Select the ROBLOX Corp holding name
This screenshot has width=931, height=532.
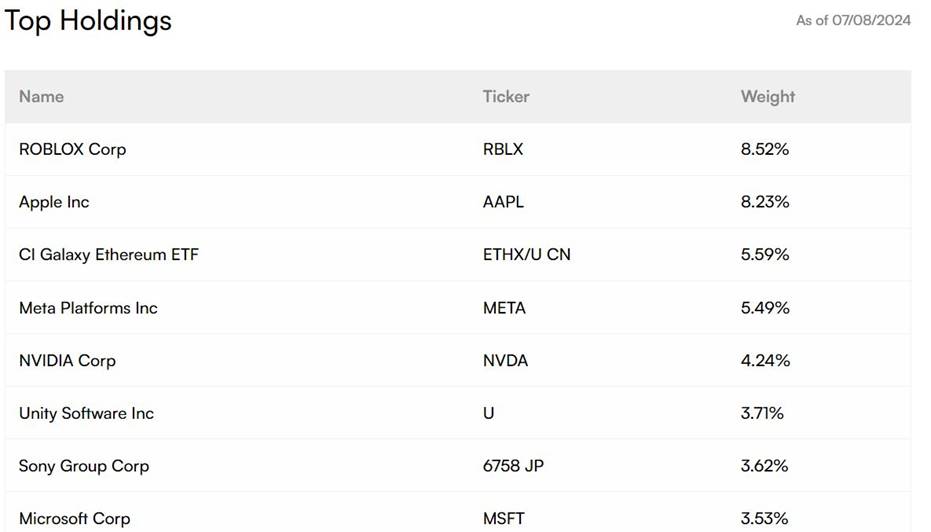pos(72,149)
